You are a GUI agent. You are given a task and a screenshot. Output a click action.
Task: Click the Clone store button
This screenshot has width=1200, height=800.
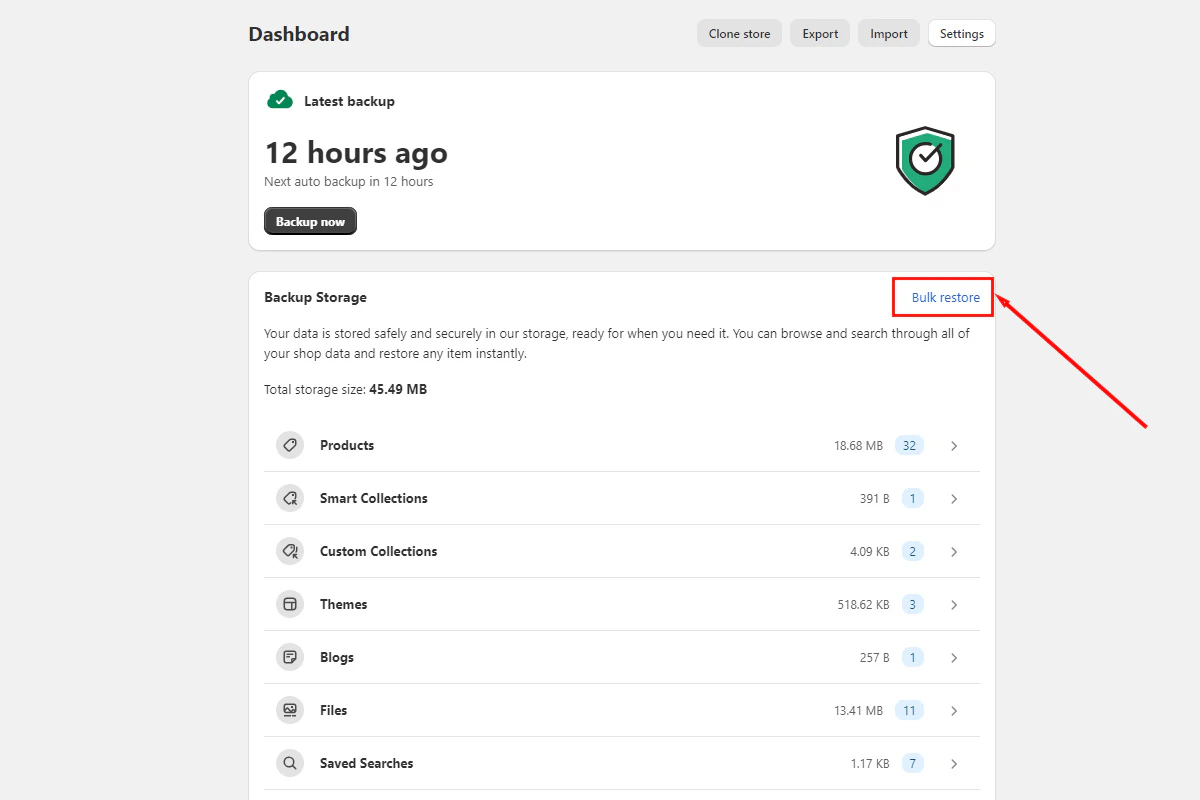coord(739,33)
